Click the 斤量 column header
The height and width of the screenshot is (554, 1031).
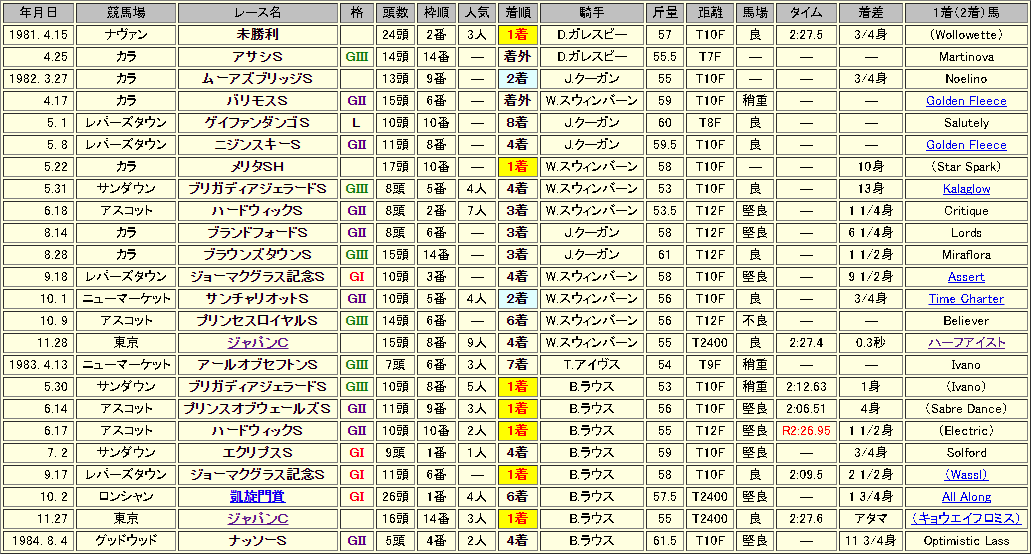click(665, 12)
